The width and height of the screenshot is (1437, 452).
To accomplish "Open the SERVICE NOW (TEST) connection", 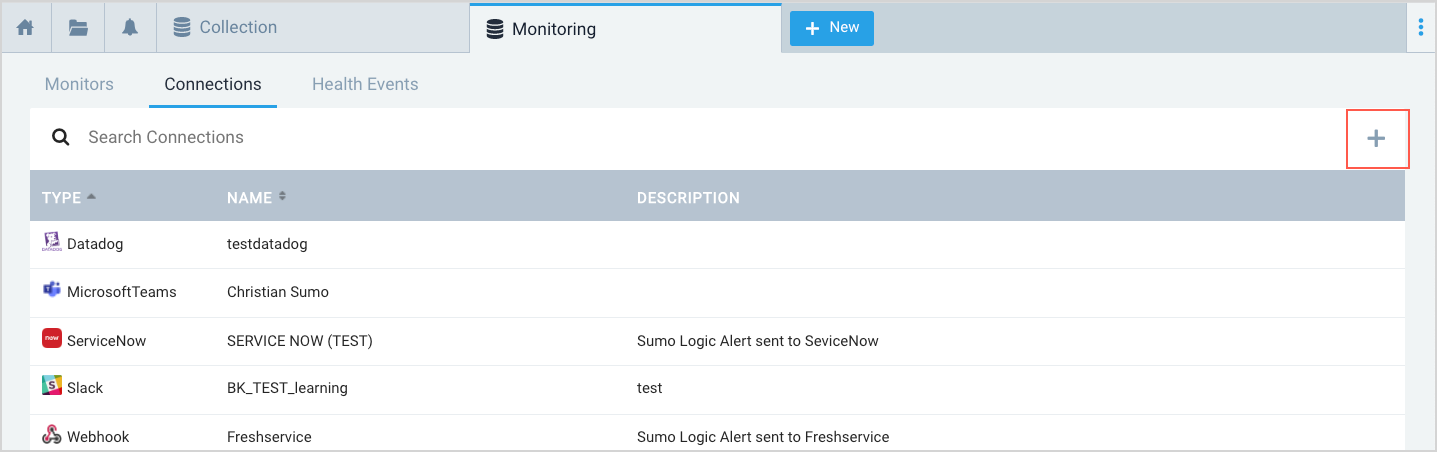I will click(x=299, y=341).
